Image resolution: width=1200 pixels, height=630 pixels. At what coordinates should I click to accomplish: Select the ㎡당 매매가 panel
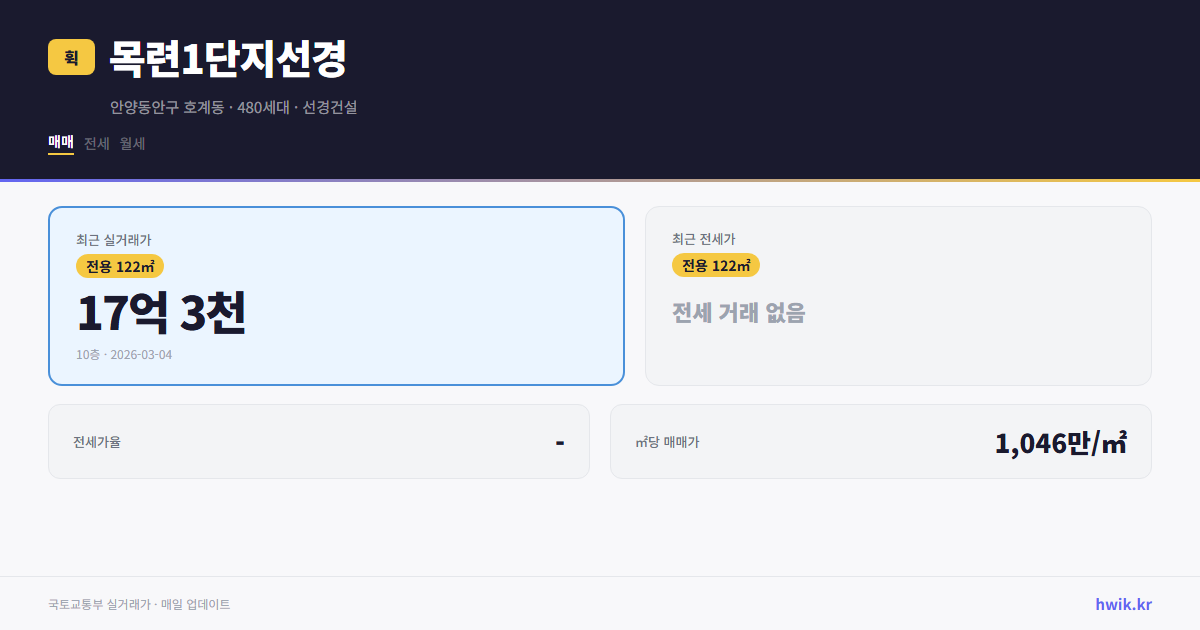point(880,441)
